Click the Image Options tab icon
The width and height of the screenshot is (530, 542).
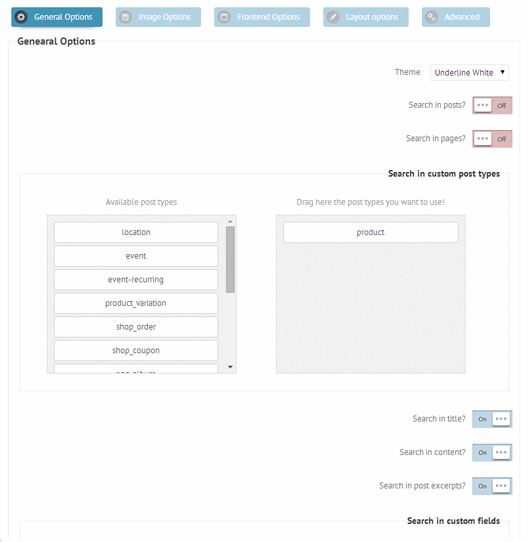[x=125, y=17]
